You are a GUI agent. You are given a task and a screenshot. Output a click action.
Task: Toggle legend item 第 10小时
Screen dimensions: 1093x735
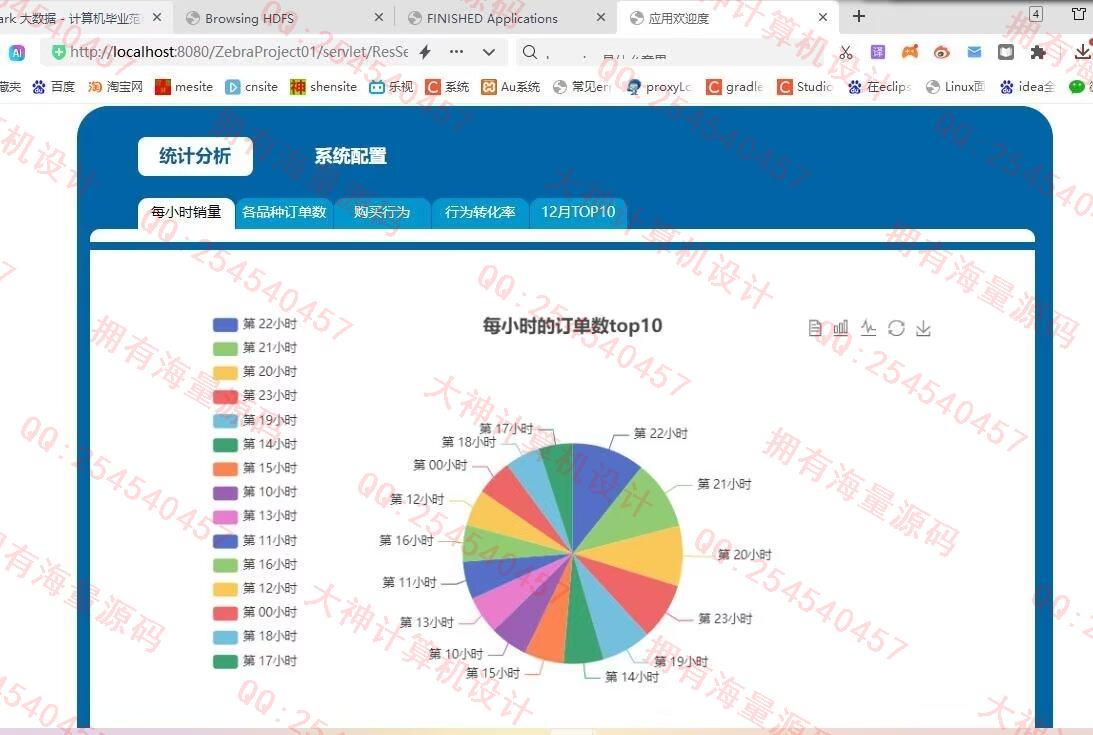coord(255,492)
